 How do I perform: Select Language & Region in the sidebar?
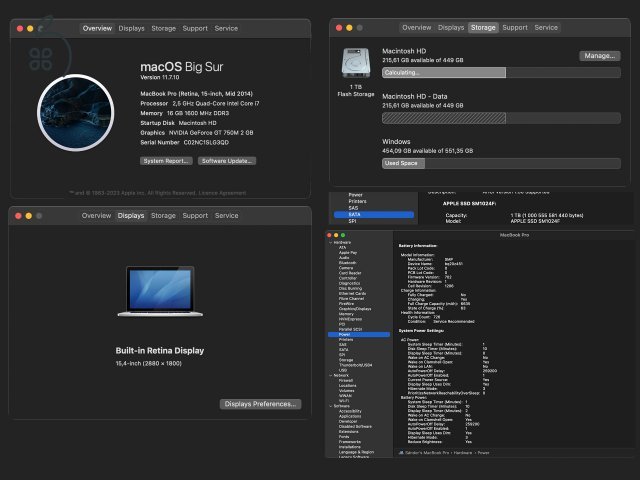tap(356, 452)
